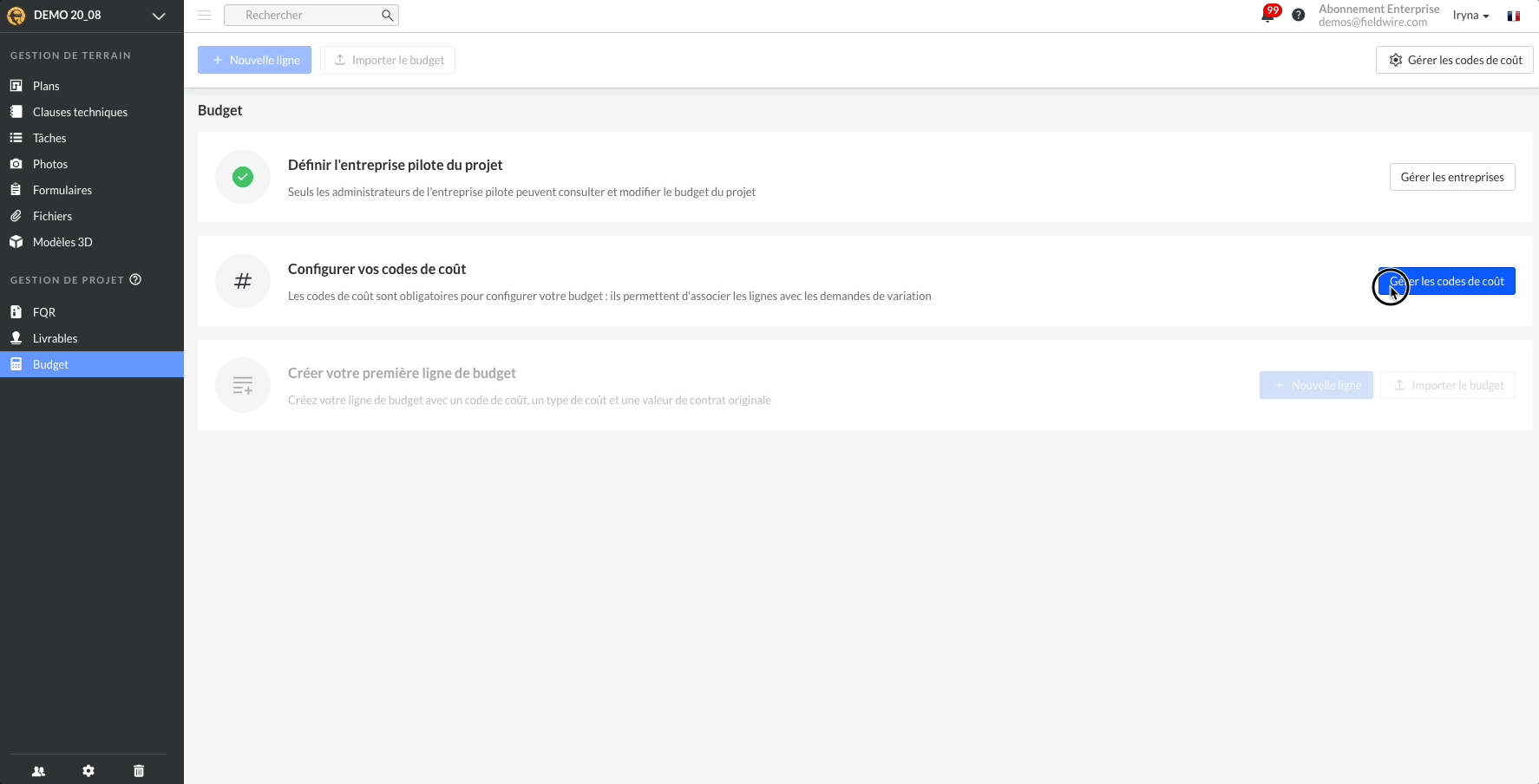Screen dimensions: 1539x784
Task: Open the FQR section in sidebar
Action: pos(44,312)
